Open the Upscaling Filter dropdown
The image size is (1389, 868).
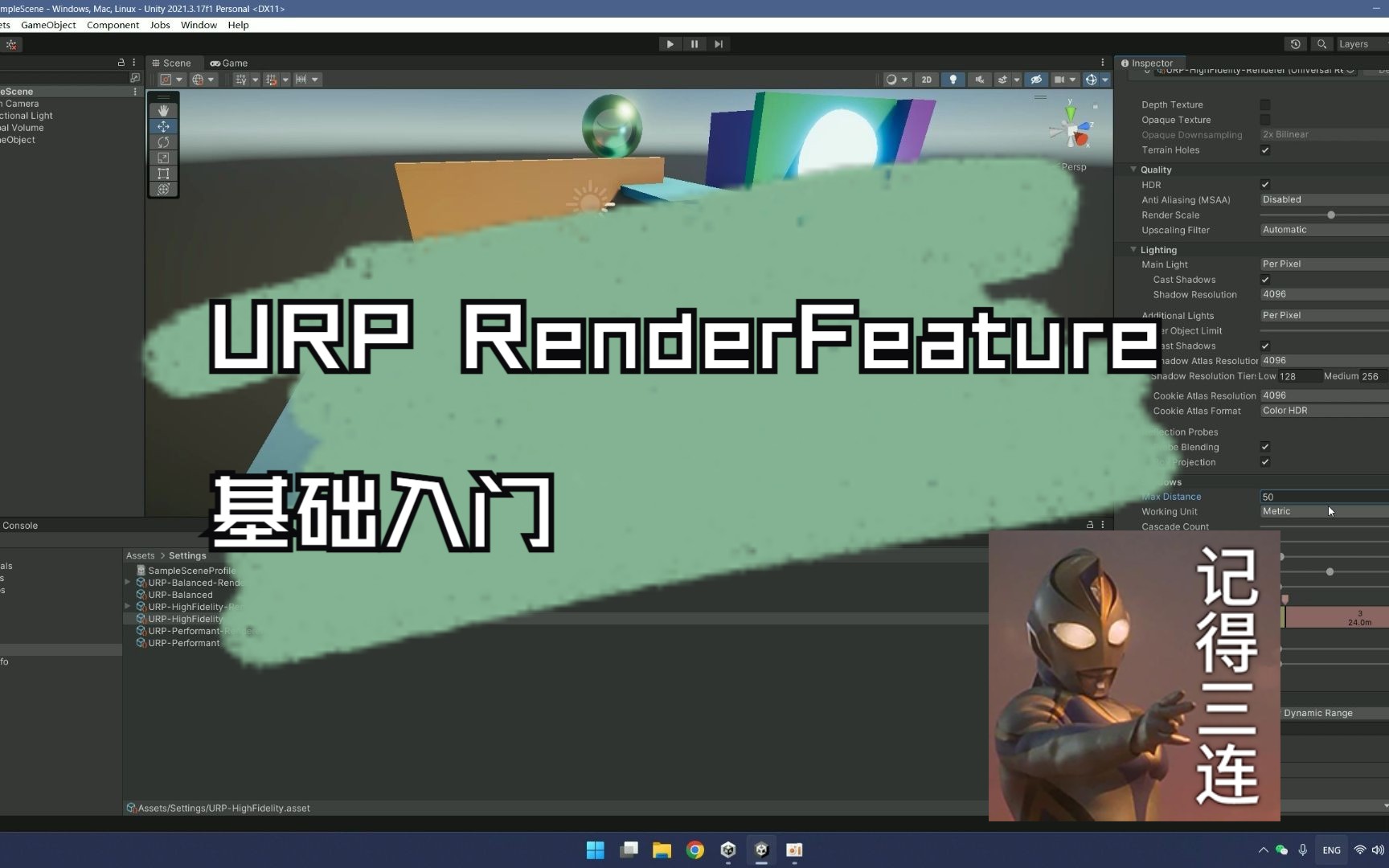[x=1324, y=230]
